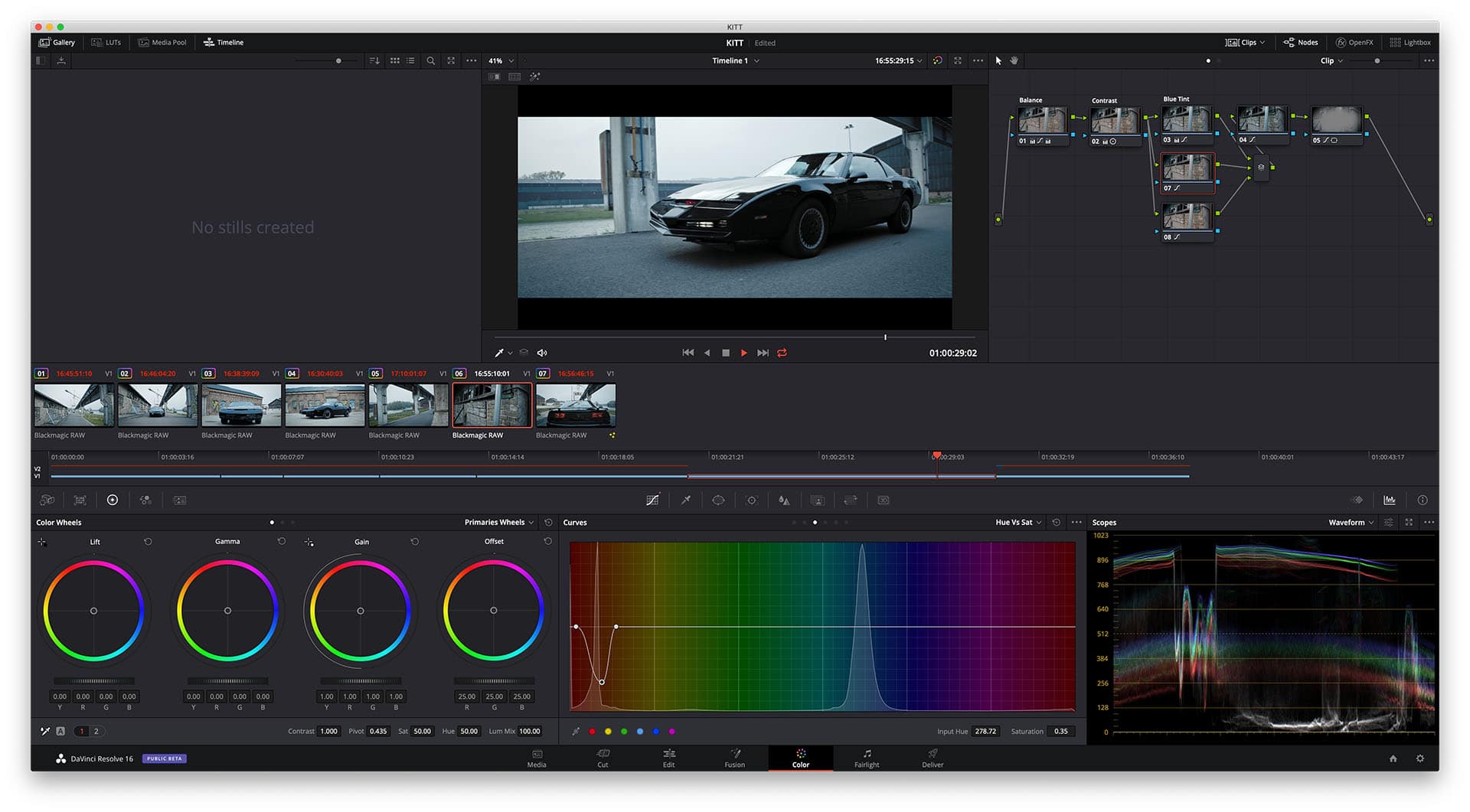Open project settings gear
Viewport: 1470px width, 812px height.
[x=1420, y=758]
